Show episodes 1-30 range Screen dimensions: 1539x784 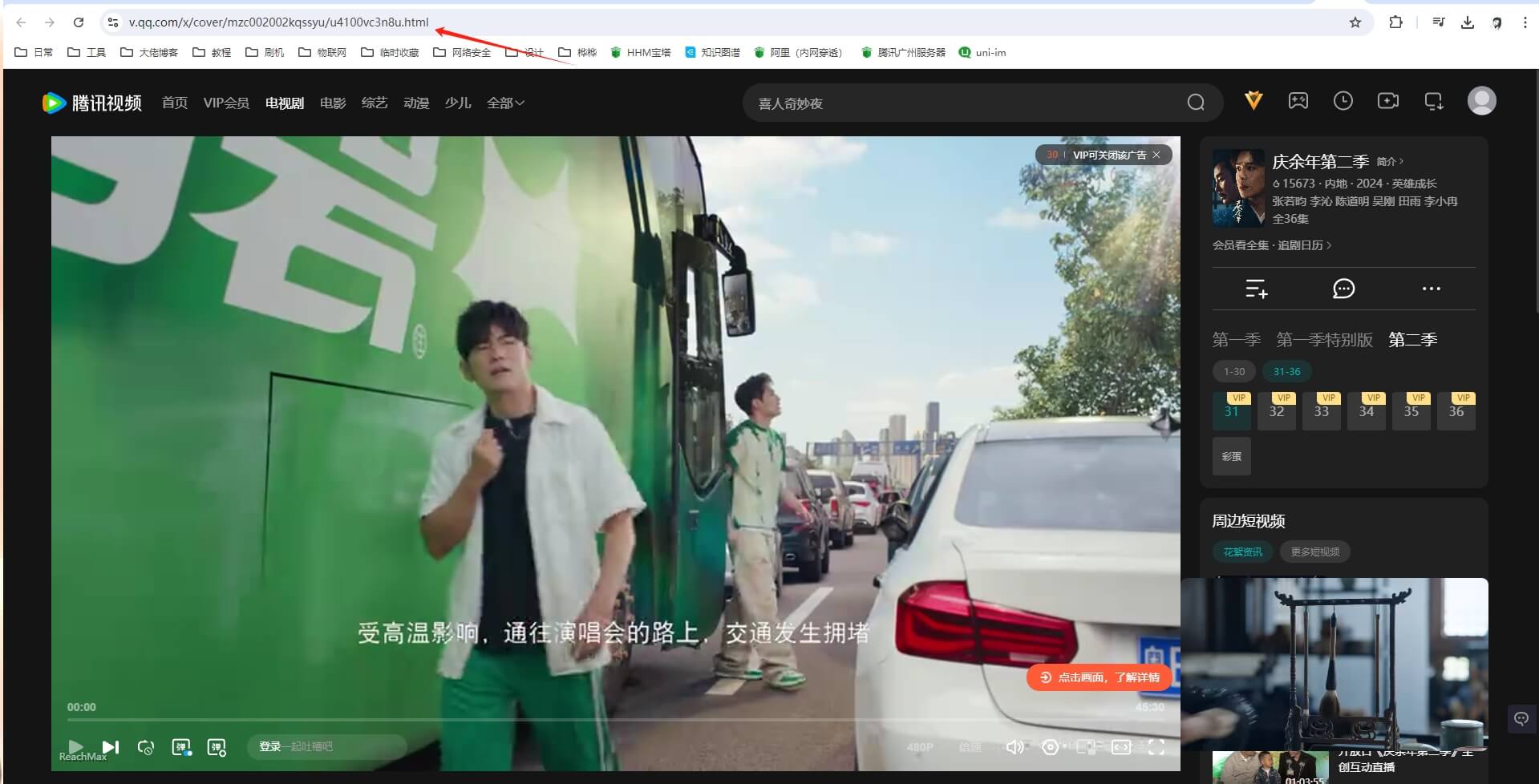pyautogui.click(x=1234, y=371)
